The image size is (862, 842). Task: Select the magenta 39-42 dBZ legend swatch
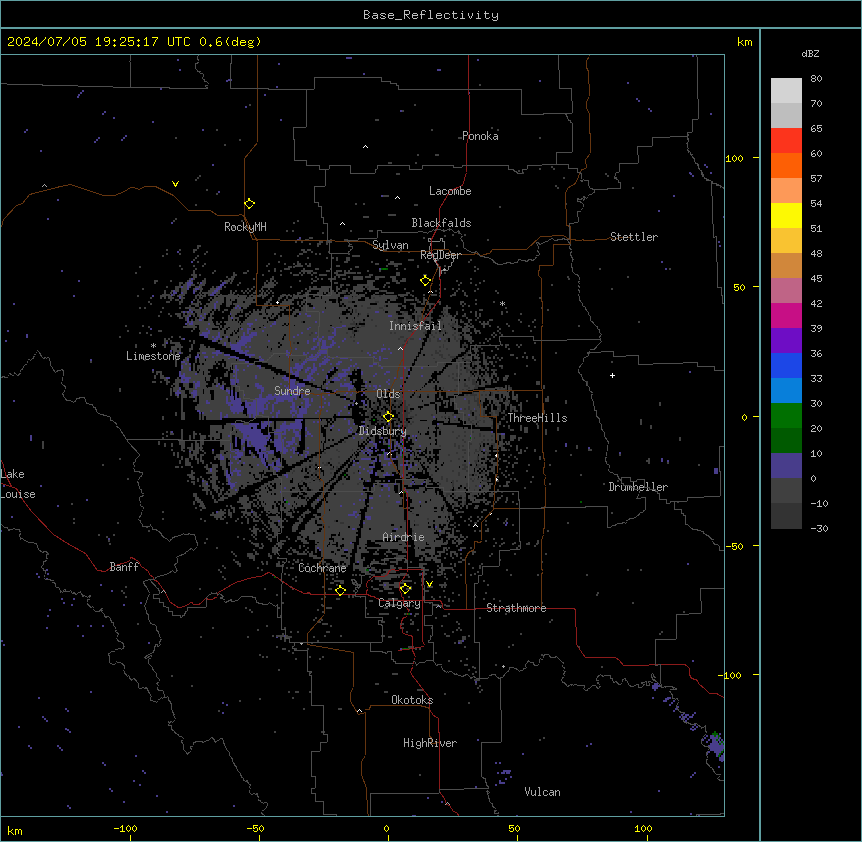pyautogui.click(x=786, y=315)
